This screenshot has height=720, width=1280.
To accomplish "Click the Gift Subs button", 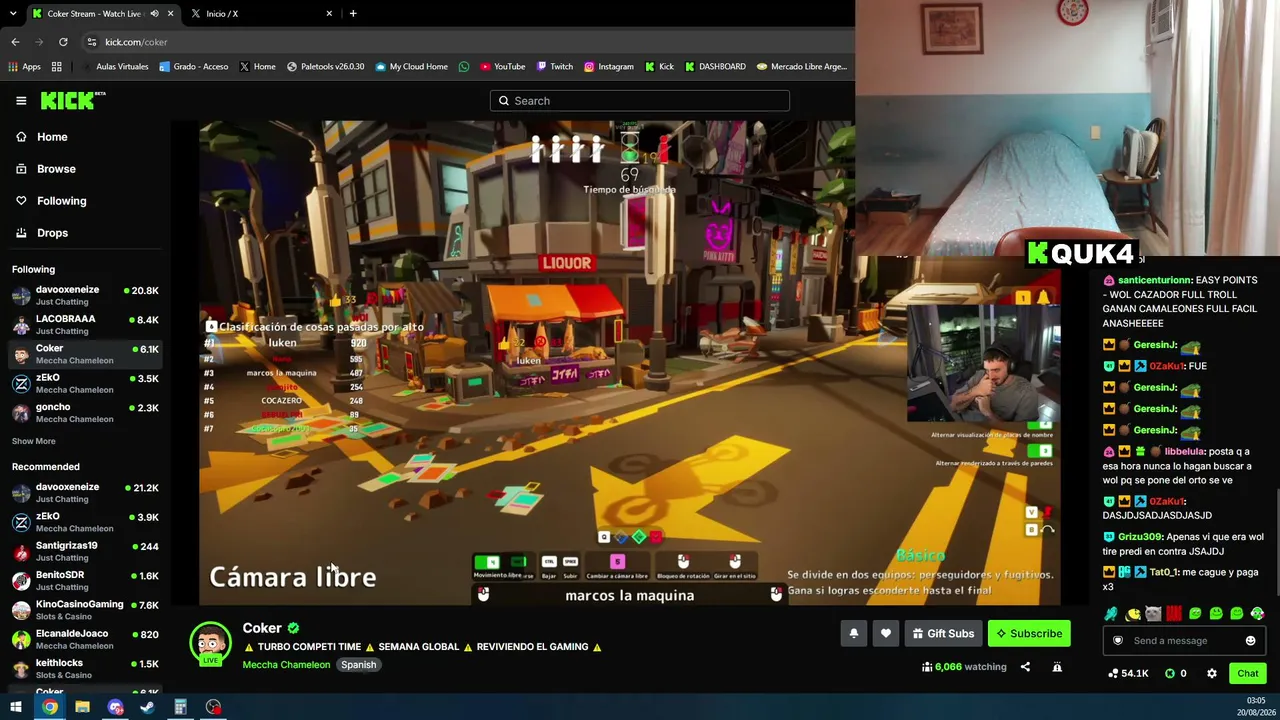I will click(x=942, y=633).
